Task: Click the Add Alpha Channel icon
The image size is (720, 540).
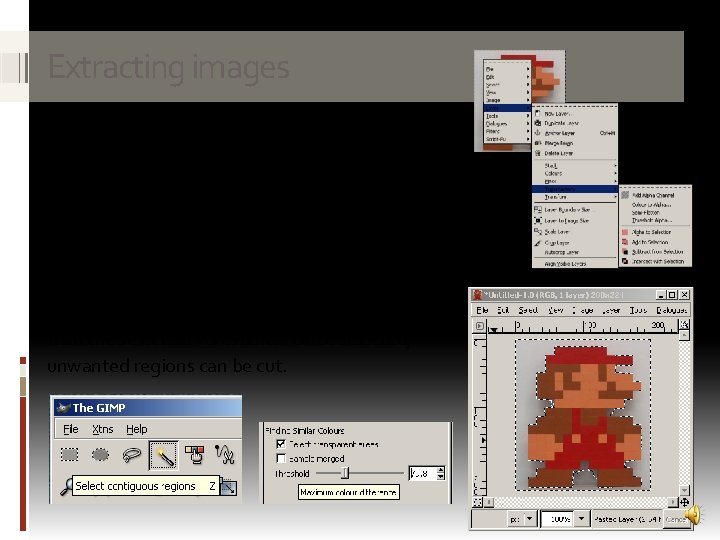Action: (625, 195)
